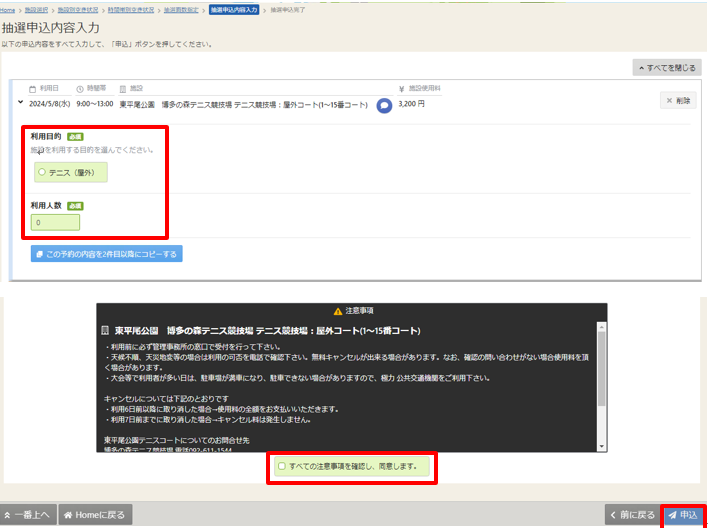Image resolution: width=708 pixels, height=528 pixels.
Task: Click the blue speech bubble icon beside facility name
Action: (x=384, y=103)
